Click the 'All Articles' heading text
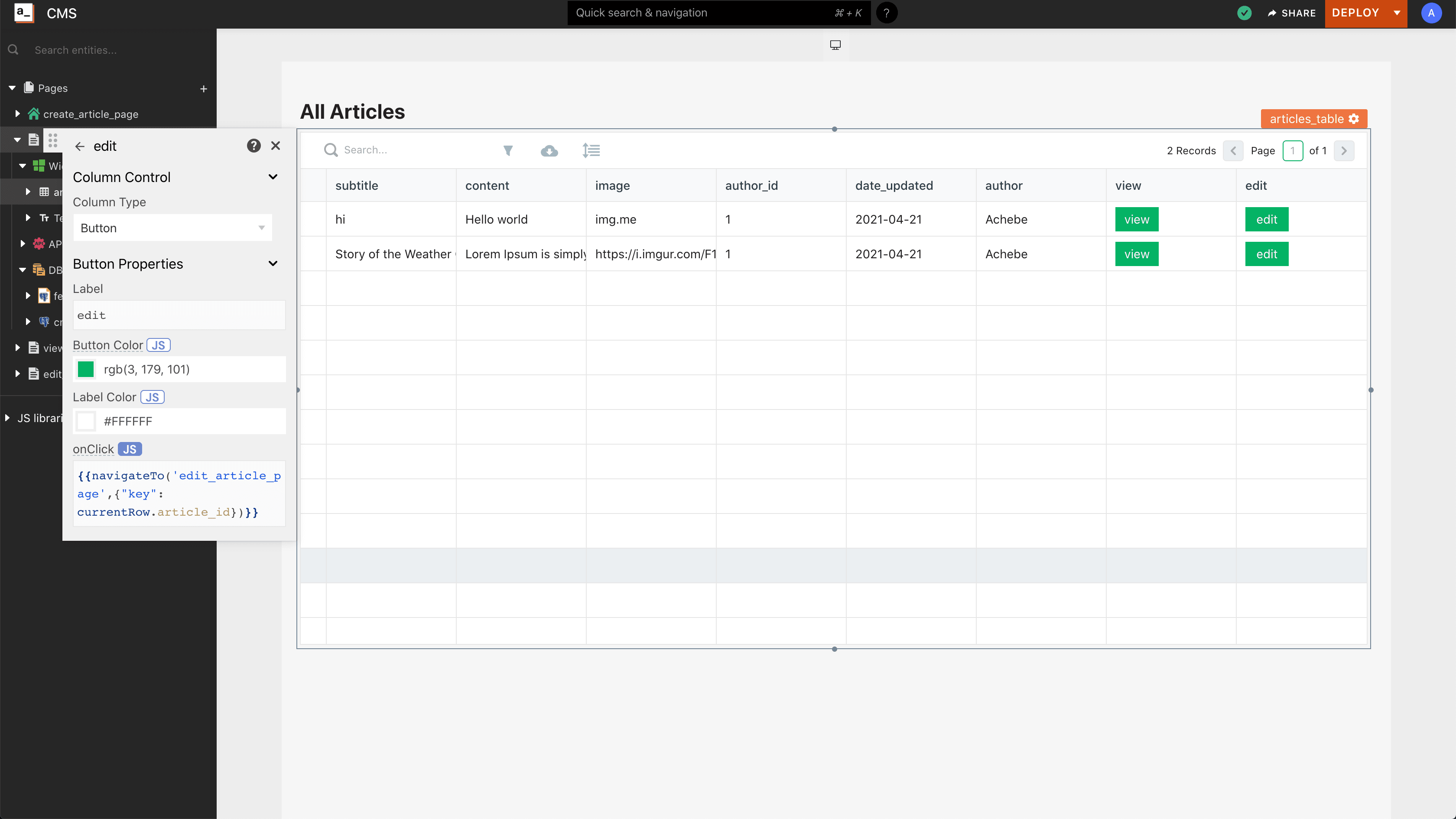Screen dimensions: 1456x819 click(352, 112)
